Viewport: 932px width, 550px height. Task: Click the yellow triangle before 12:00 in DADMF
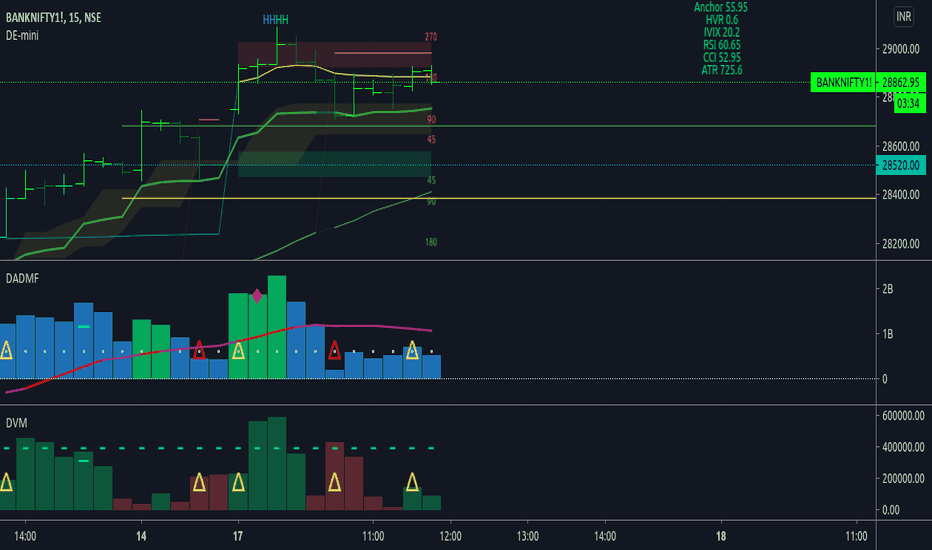pyautogui.click(x=413, y=350)
